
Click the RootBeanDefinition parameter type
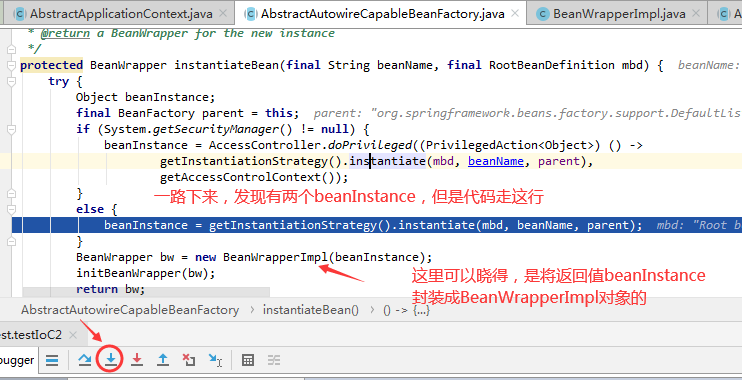(552, 65)
